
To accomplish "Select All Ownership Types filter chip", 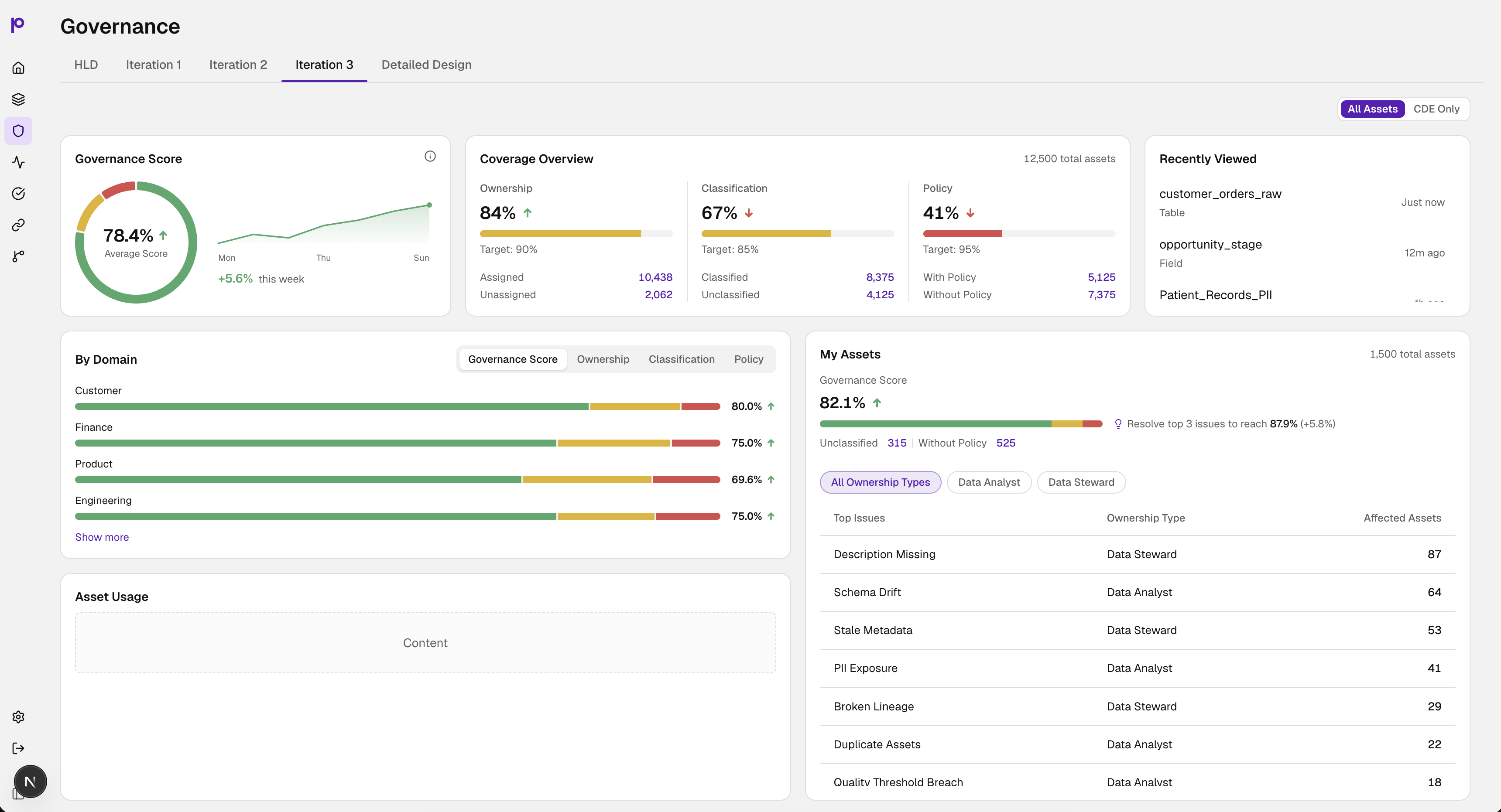I will pyautogui.click(x=880, y=482).
